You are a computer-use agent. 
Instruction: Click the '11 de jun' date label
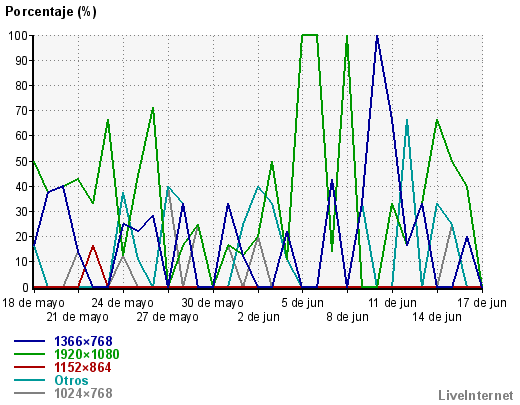[x=392, y=303]
